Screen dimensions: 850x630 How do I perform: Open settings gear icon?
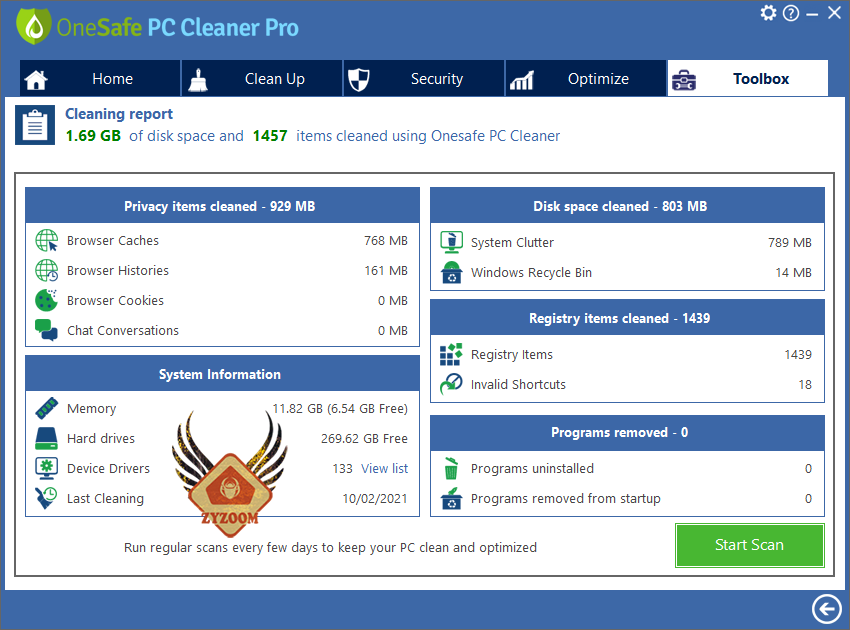pyautogui.click(x=768, y=12)
